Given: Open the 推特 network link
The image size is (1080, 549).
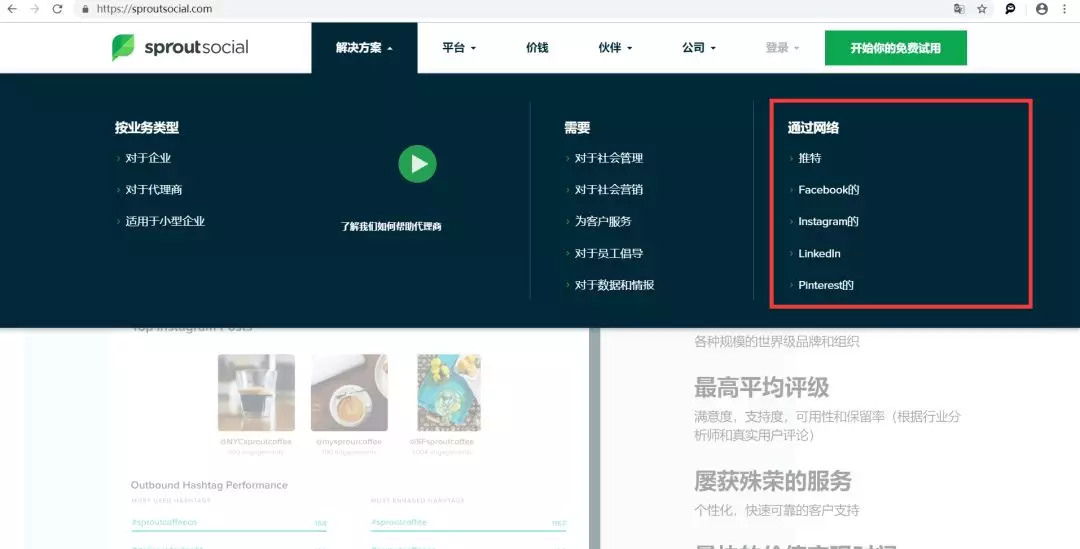Looking at the screenshot, I should (x=809, y=158).
